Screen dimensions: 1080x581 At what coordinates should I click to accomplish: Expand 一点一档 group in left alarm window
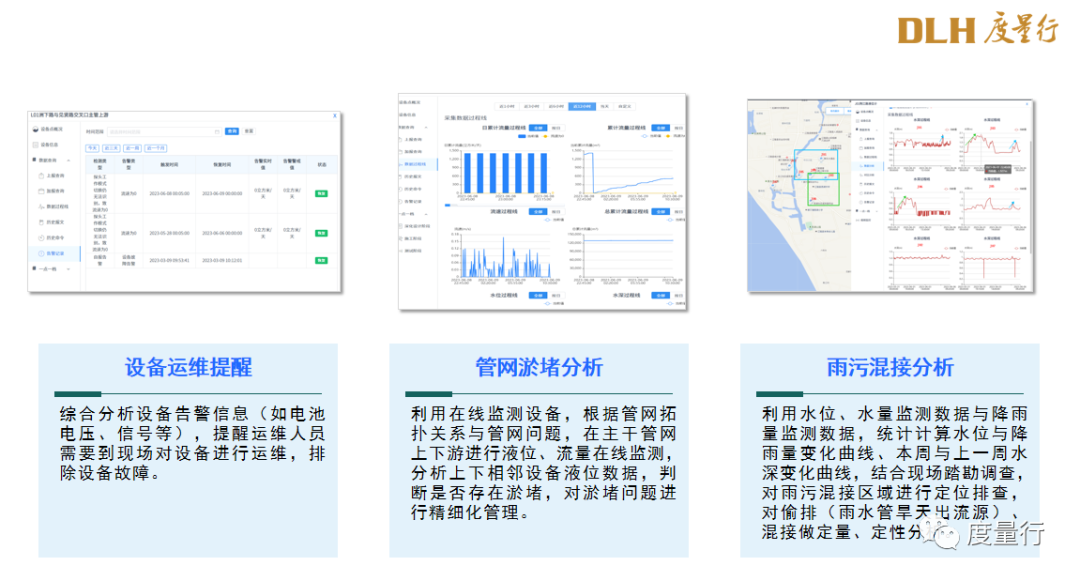[68, 268]
